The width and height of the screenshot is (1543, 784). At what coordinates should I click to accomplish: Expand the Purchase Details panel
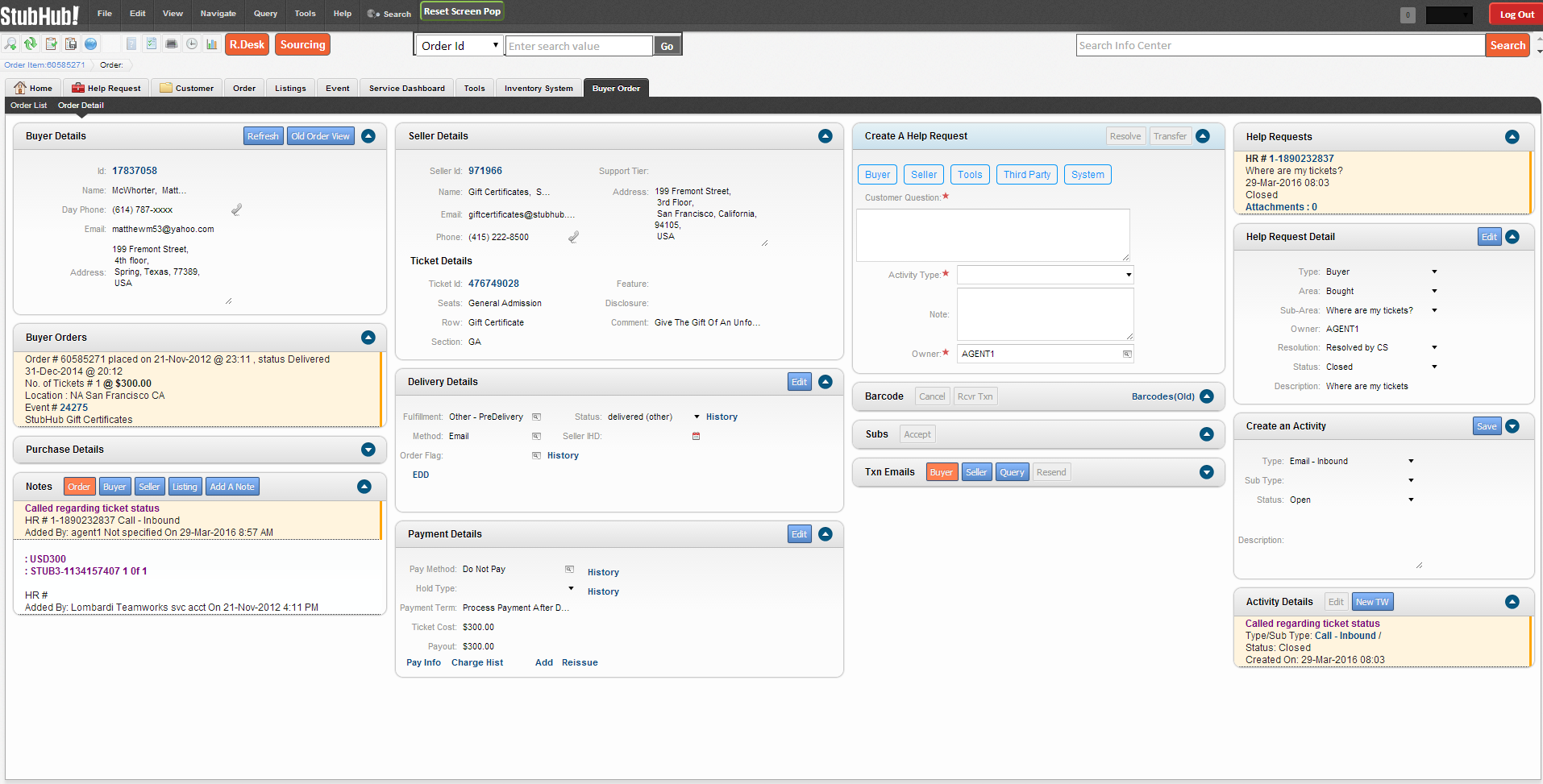(368, 450)
